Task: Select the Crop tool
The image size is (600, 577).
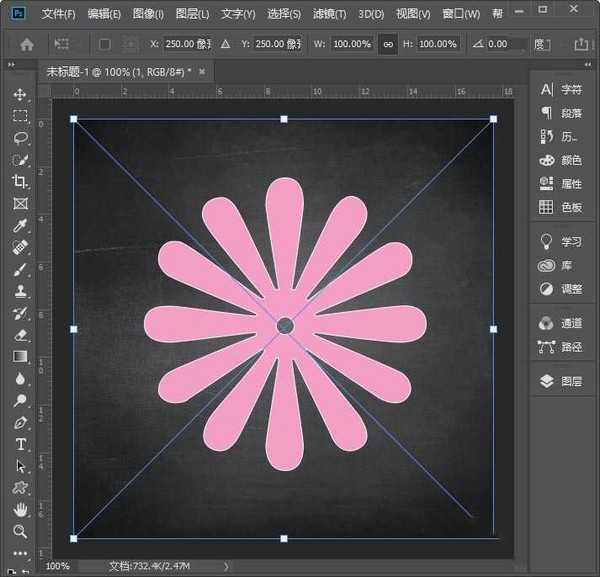Action: pyautogui.click(x=20, y=182)
